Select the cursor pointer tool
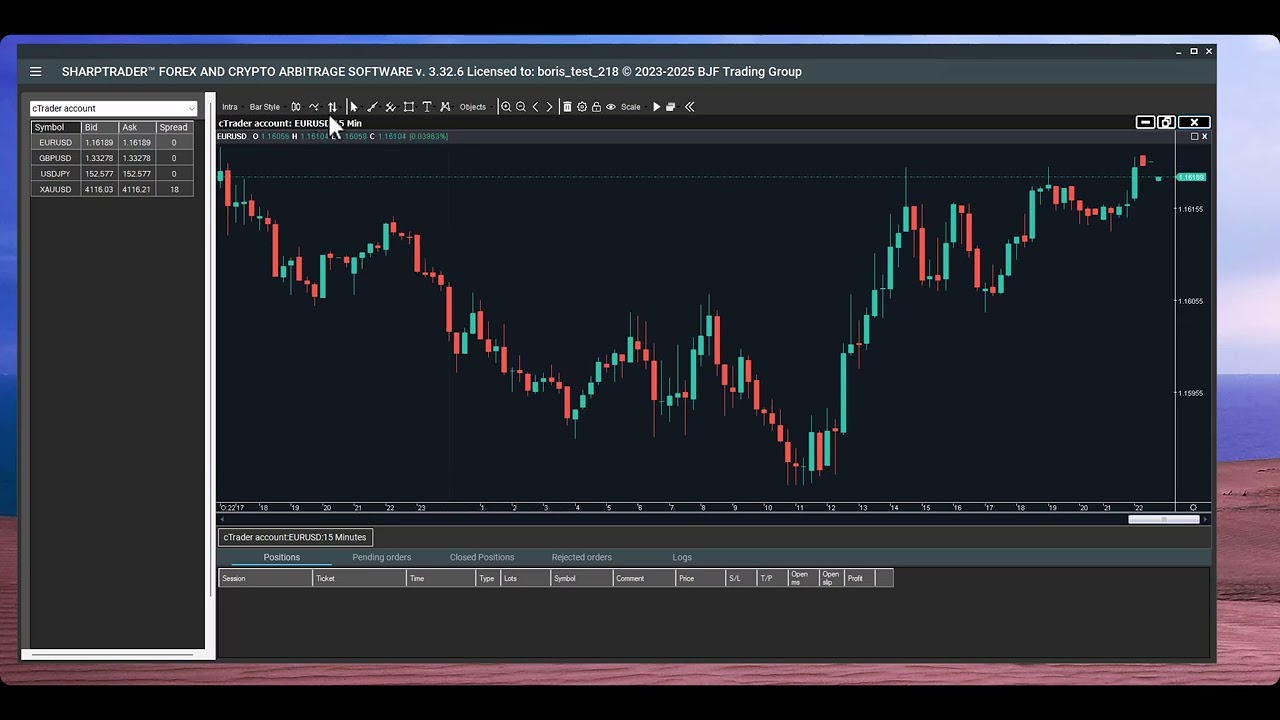The width and height of the screenshot is (1280, 720). (x=354, y=107)
